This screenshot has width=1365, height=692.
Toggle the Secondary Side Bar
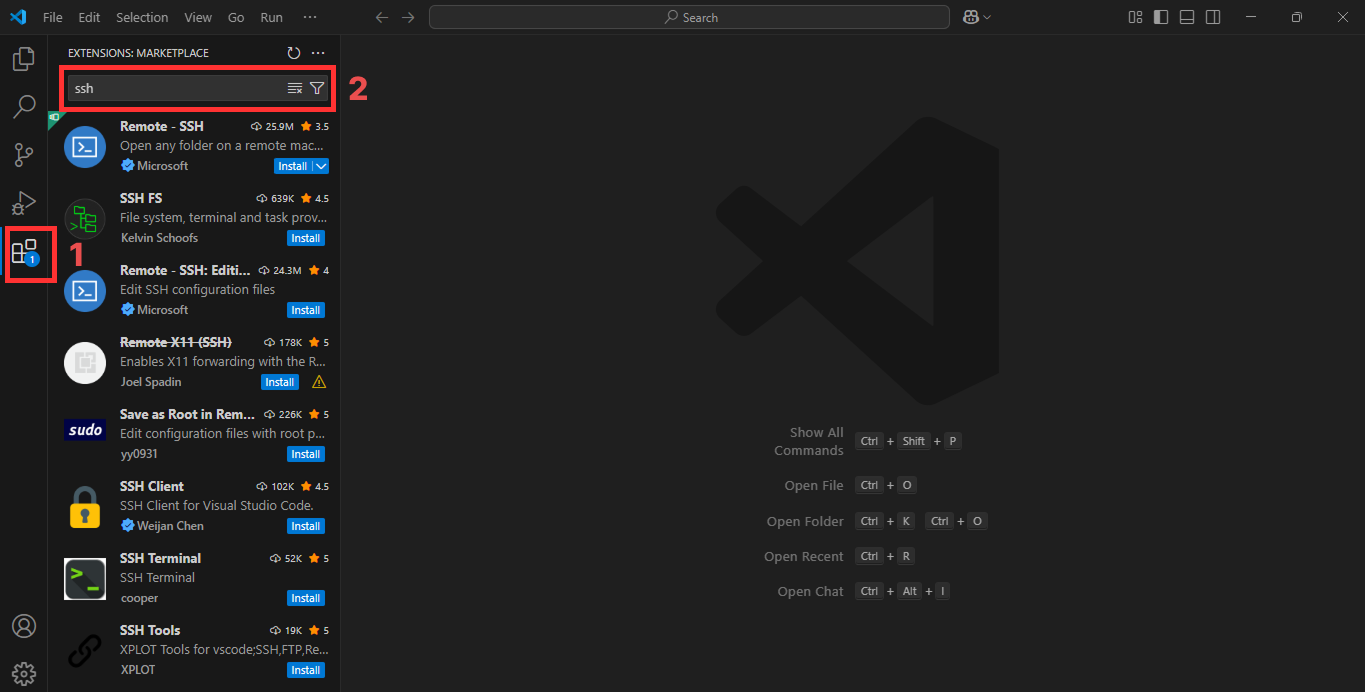(1212, 17)
